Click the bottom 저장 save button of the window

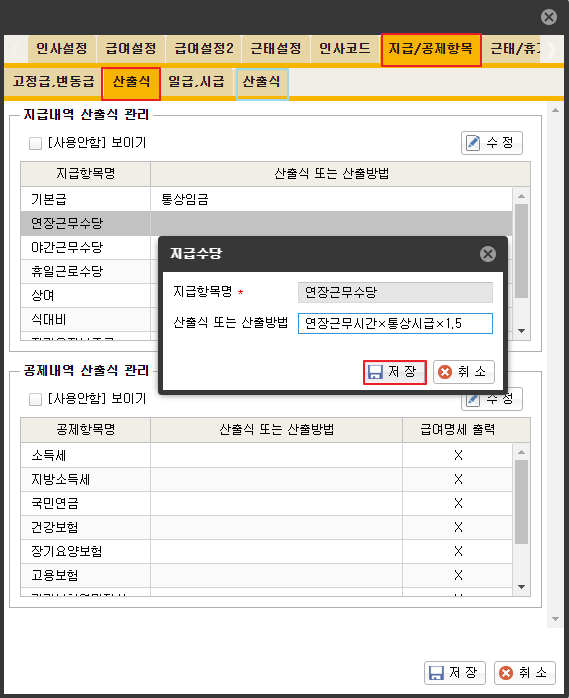(x=455, y=672)
